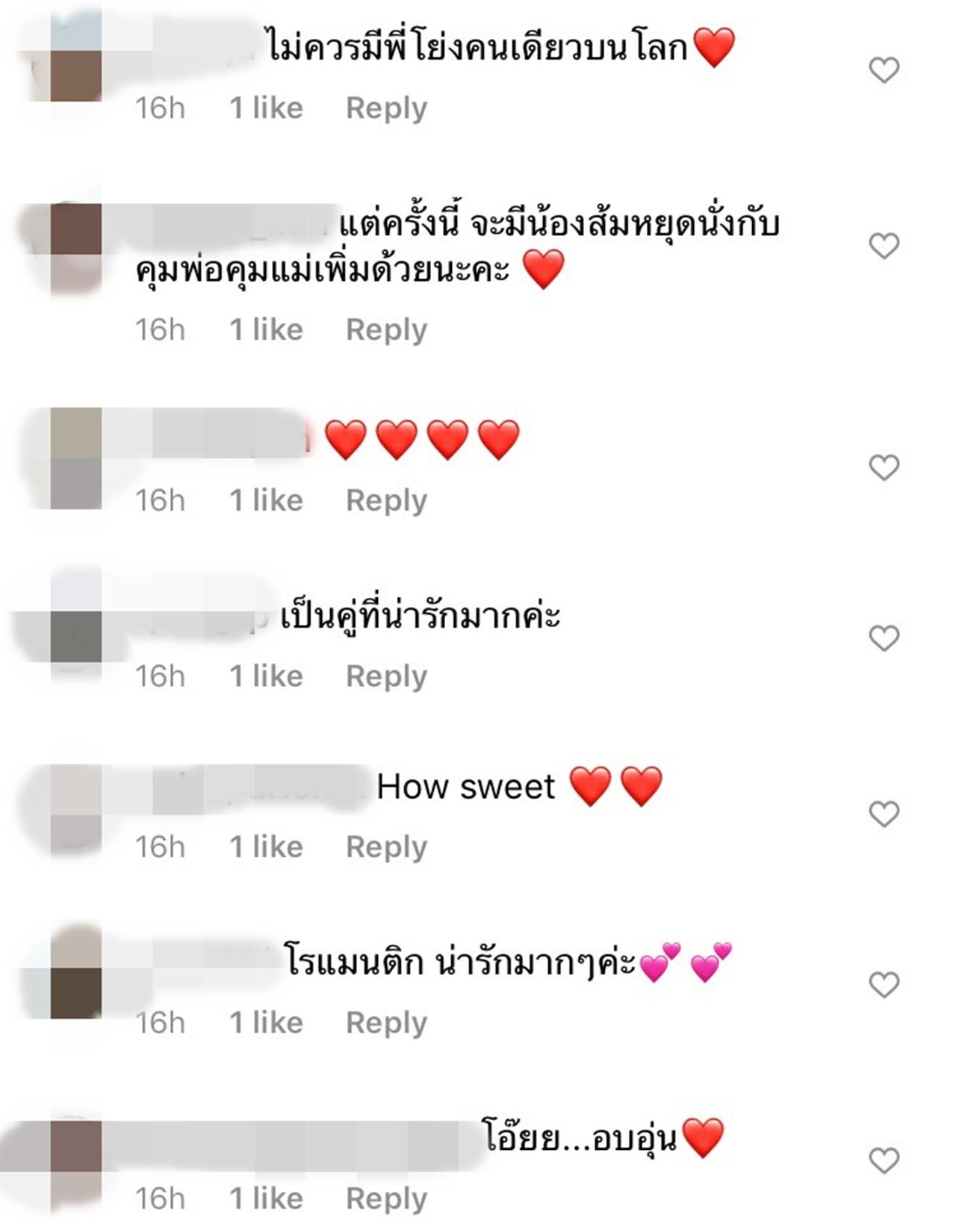Reply to the 'โอ๊ยย...อบอุ่น' comment
This screenshot has width=956, height=1232.
click(x=386, y=1199)
